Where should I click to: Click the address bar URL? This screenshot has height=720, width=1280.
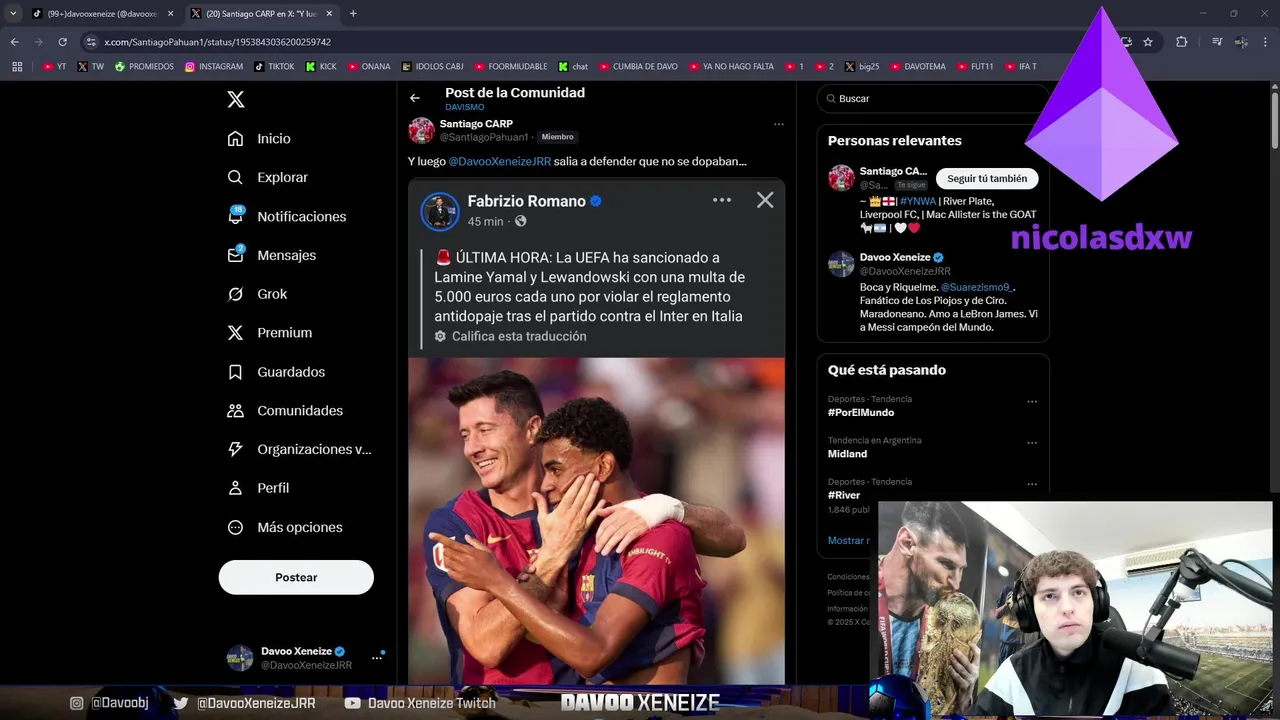coord(217,42)
